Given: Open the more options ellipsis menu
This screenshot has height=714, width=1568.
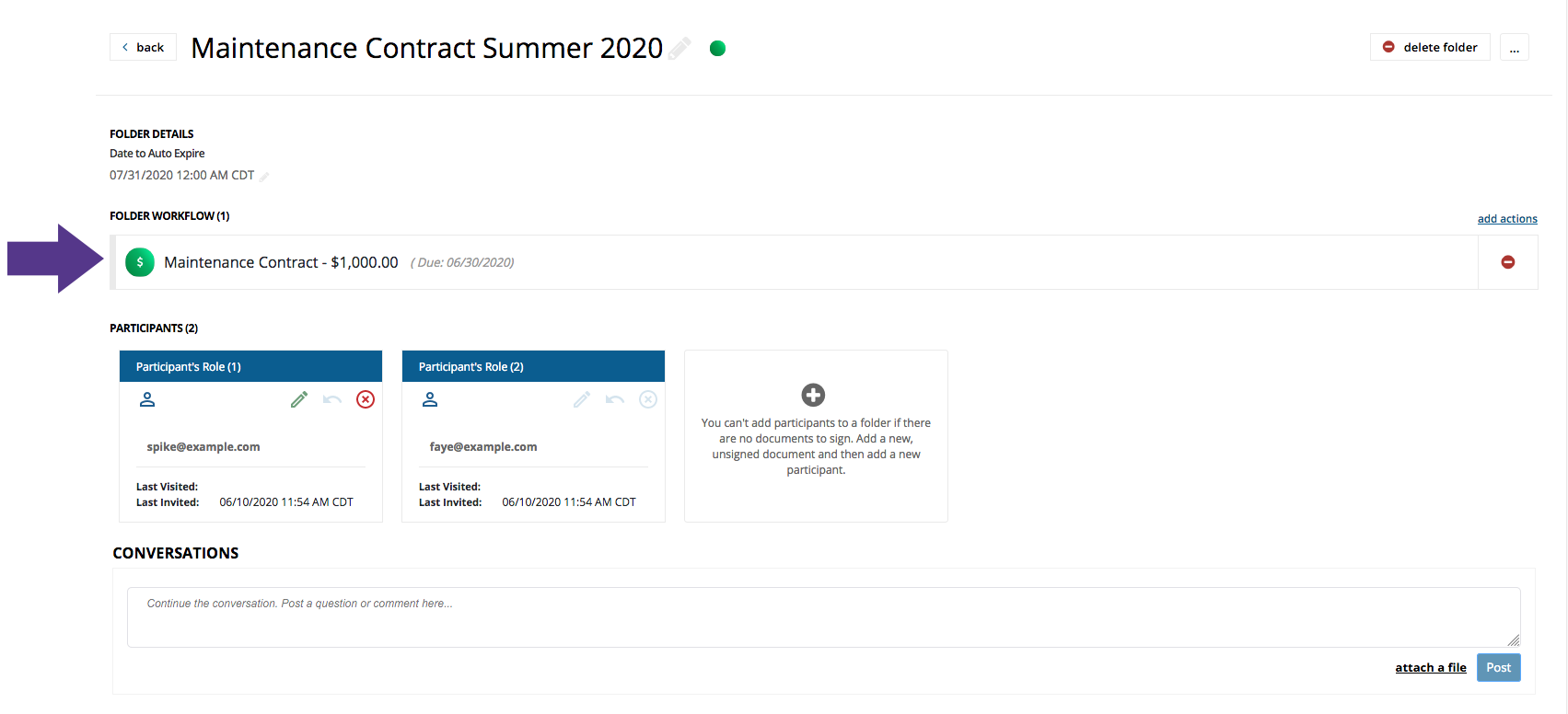Looking at the screenshot, I should click(1515, 47).
